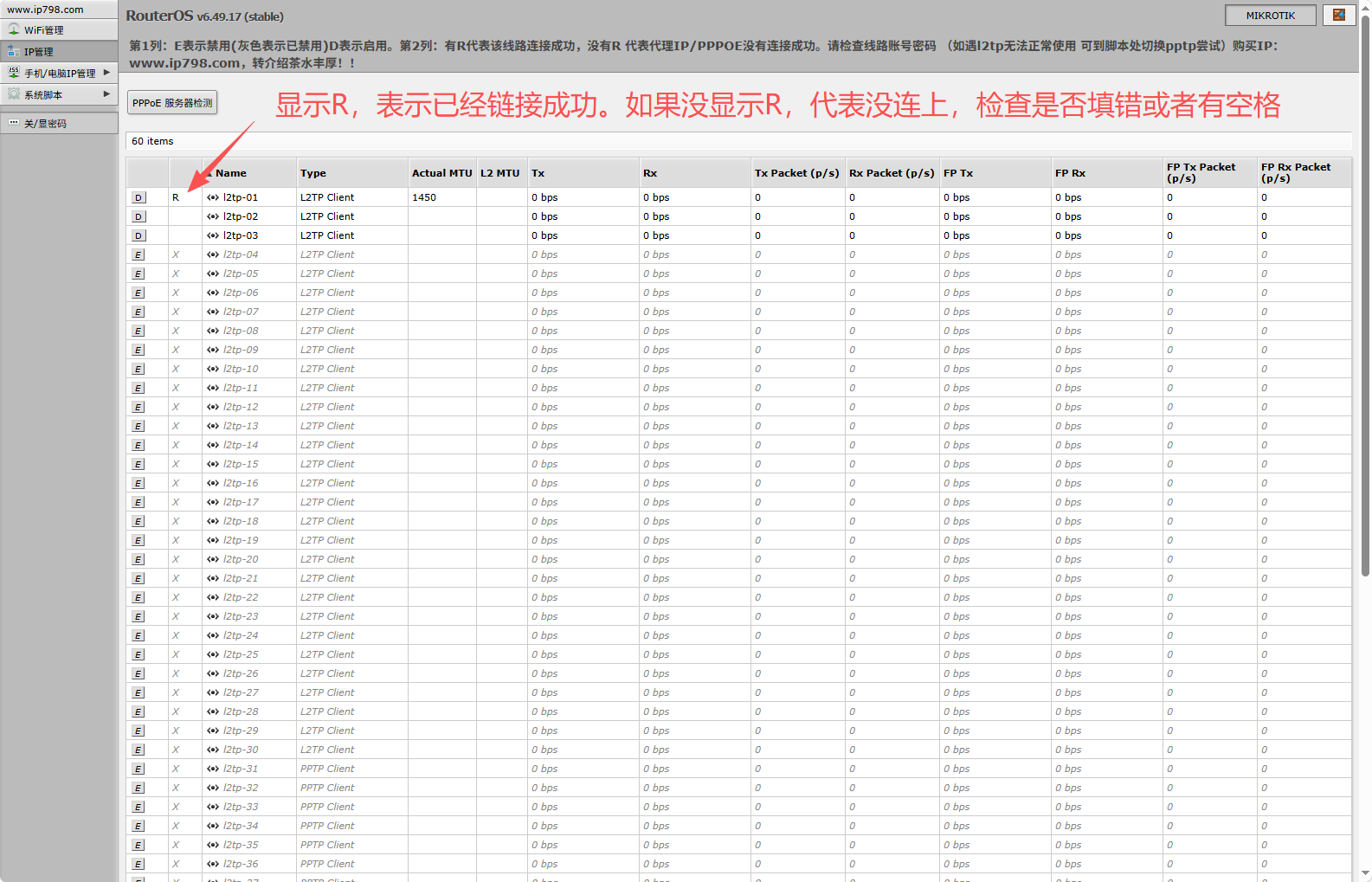Click the interface icon of l2tp-28
The height and width of the screenshot is (882, 1372).
pyautogui.click(x=213, y=711)
